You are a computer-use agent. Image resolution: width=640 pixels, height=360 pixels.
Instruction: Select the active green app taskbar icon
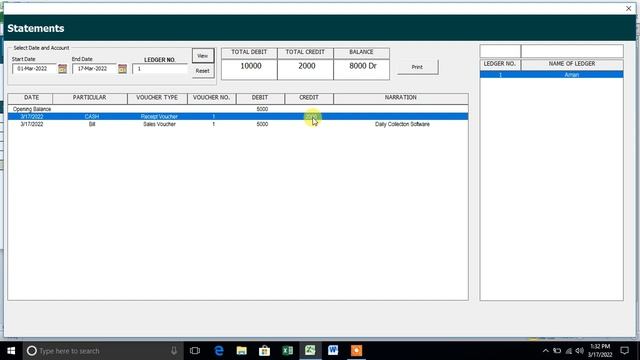point(310,351)
